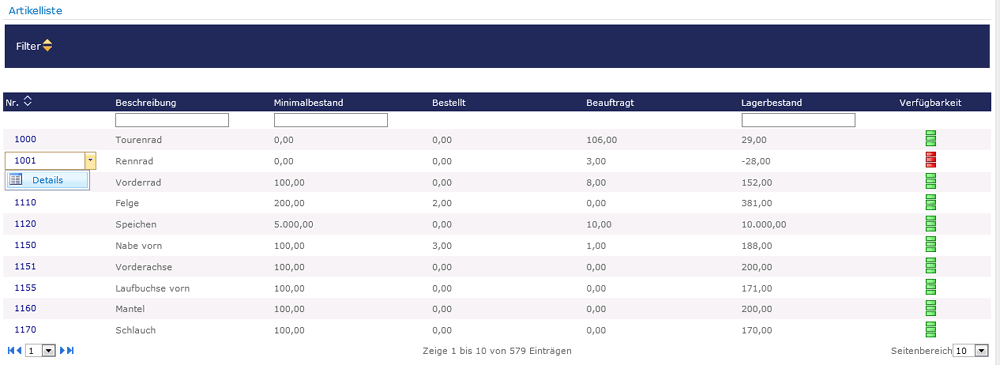Viewport: 1000px width, 365px height.
Task: Toggle sort order on the Nr. column
Action: tap(27, 101)
